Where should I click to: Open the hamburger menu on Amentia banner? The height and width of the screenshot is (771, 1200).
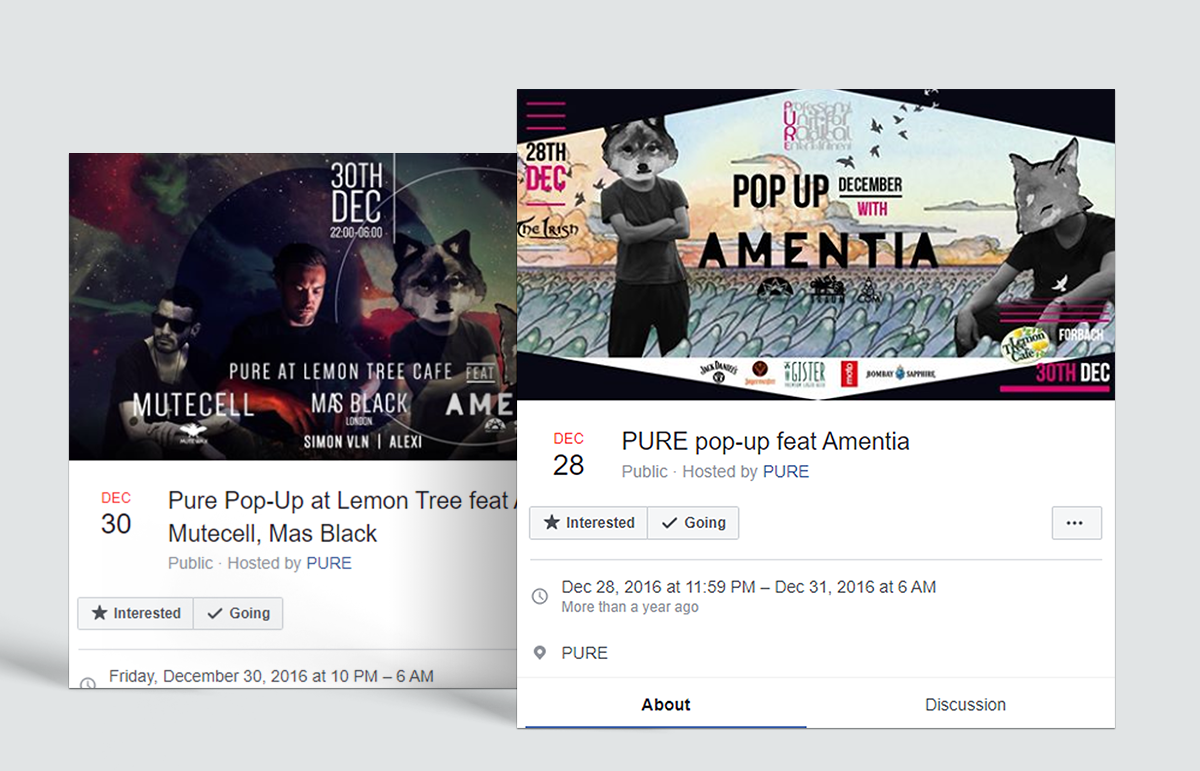546,116
